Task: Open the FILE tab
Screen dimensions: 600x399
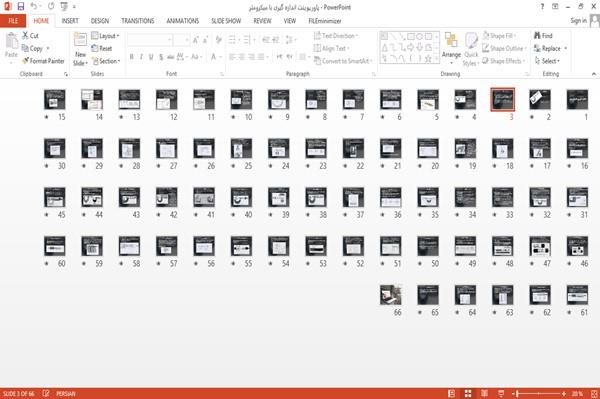Action: click(x=13, y=21)
